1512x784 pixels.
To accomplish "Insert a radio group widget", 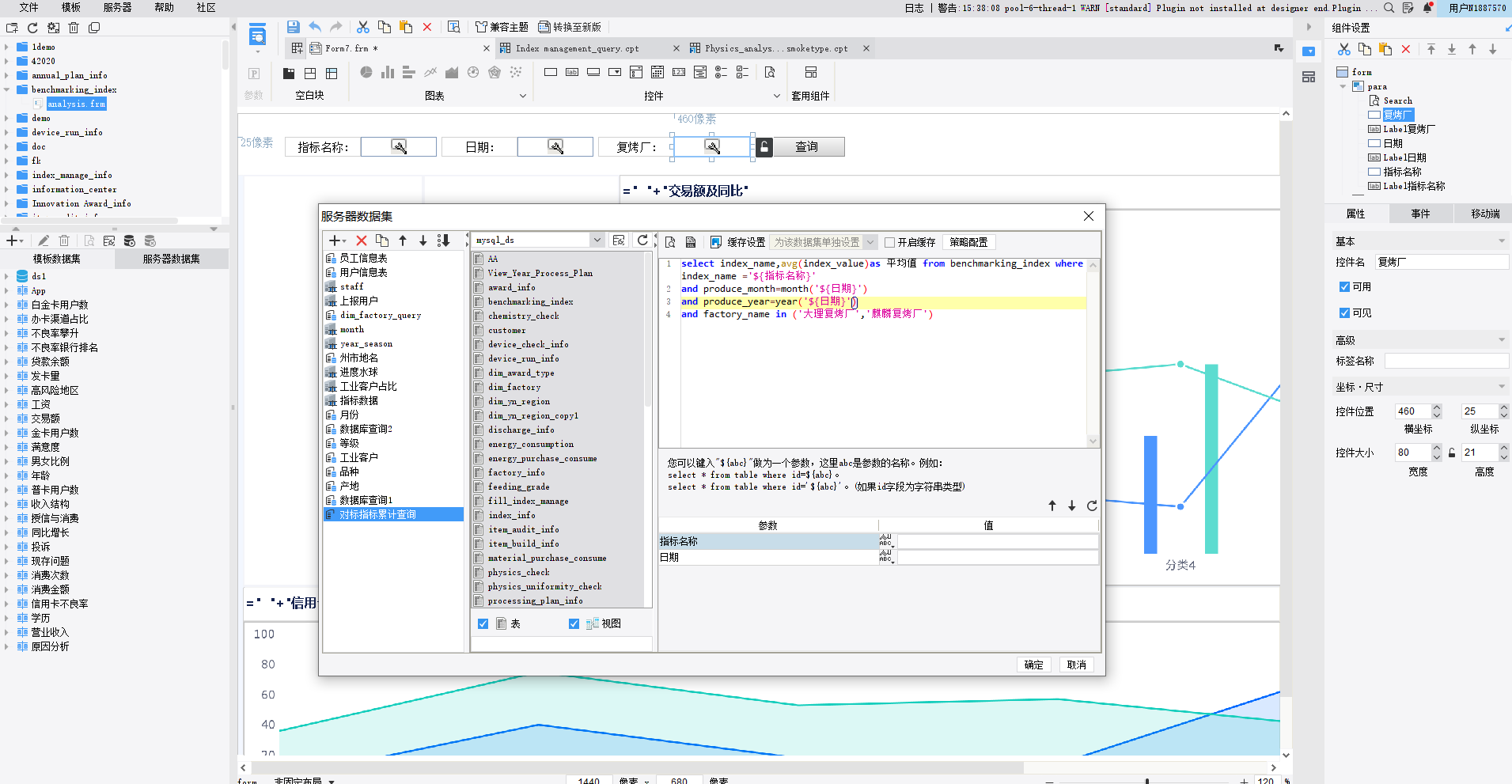I will coord(721,72).
